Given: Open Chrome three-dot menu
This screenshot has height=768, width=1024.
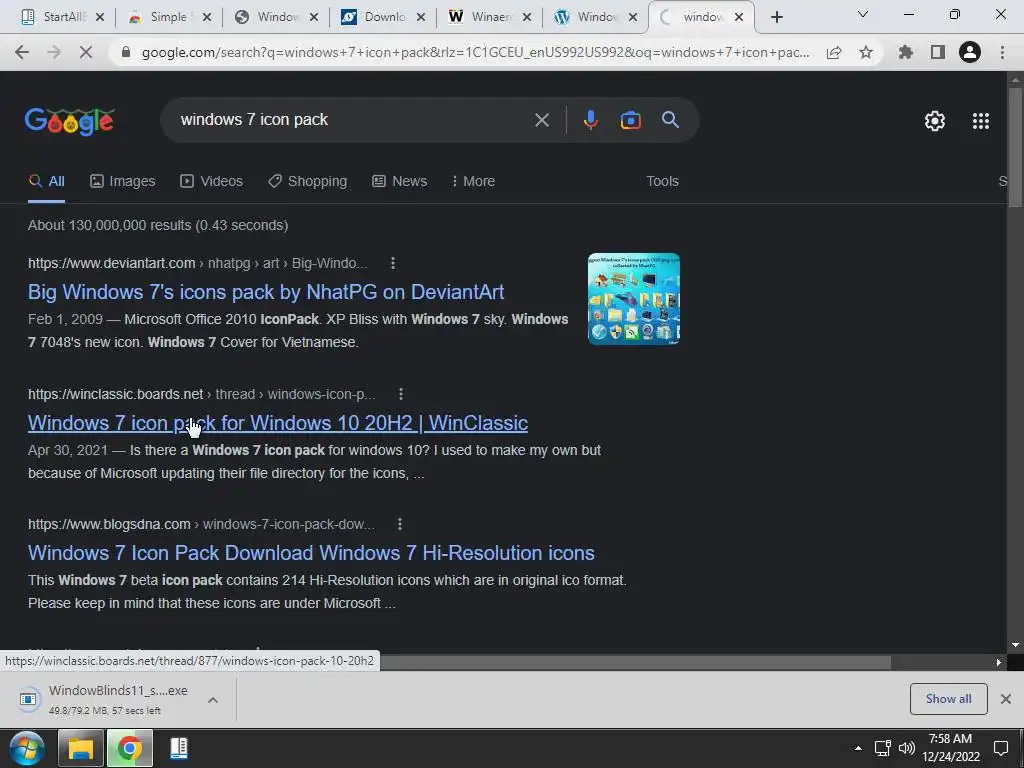Looking at the screenshot, I should coord(1002,52).
